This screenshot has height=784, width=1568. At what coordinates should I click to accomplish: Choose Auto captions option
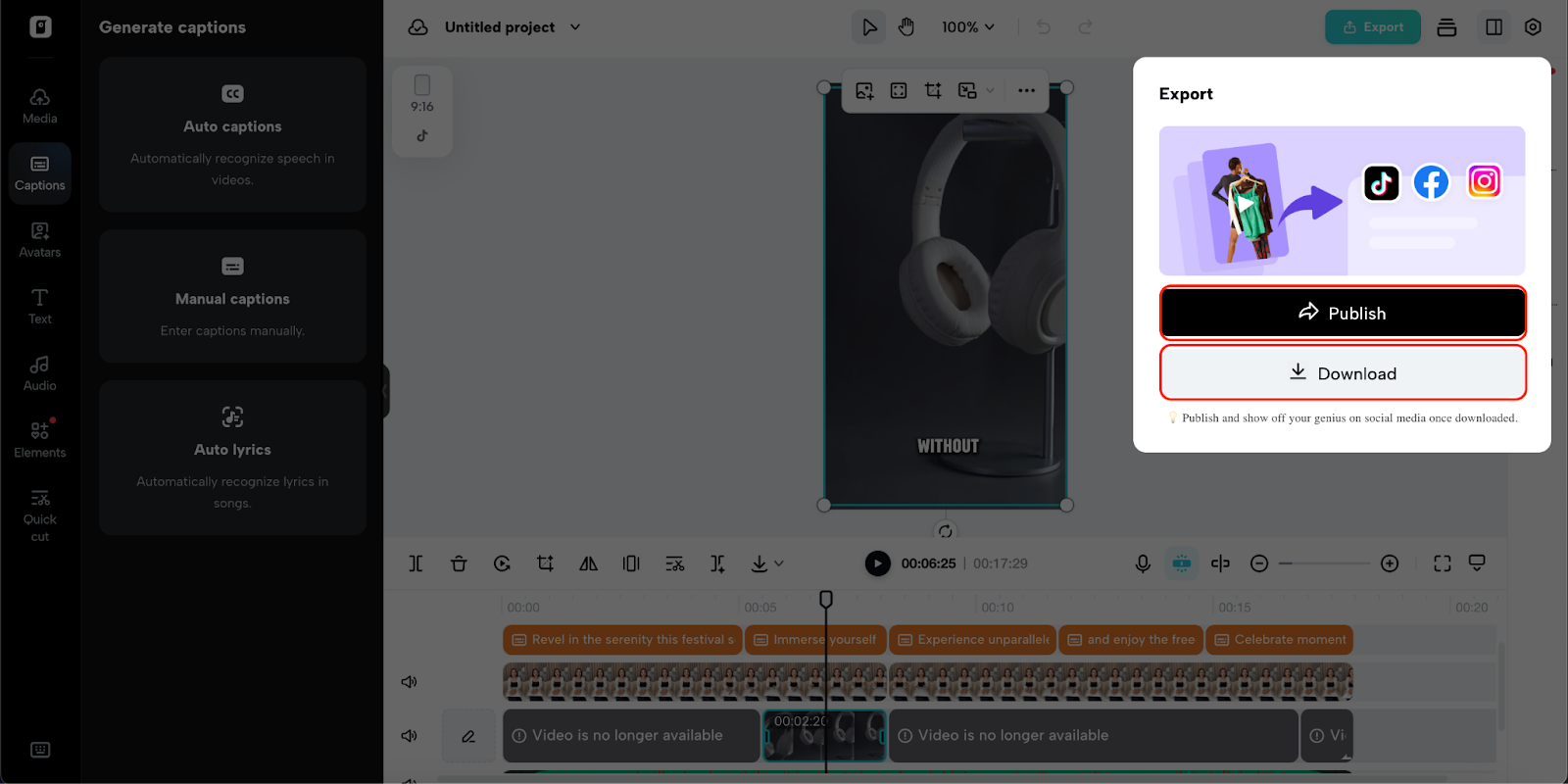click(x=232, y=134)
